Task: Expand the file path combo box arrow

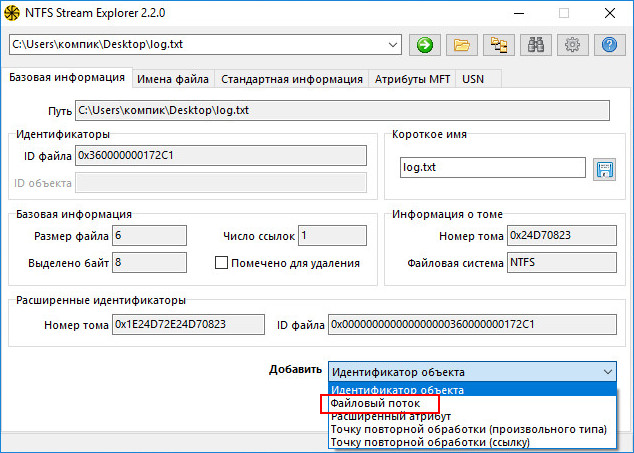Action: click(x=393, y=44)
